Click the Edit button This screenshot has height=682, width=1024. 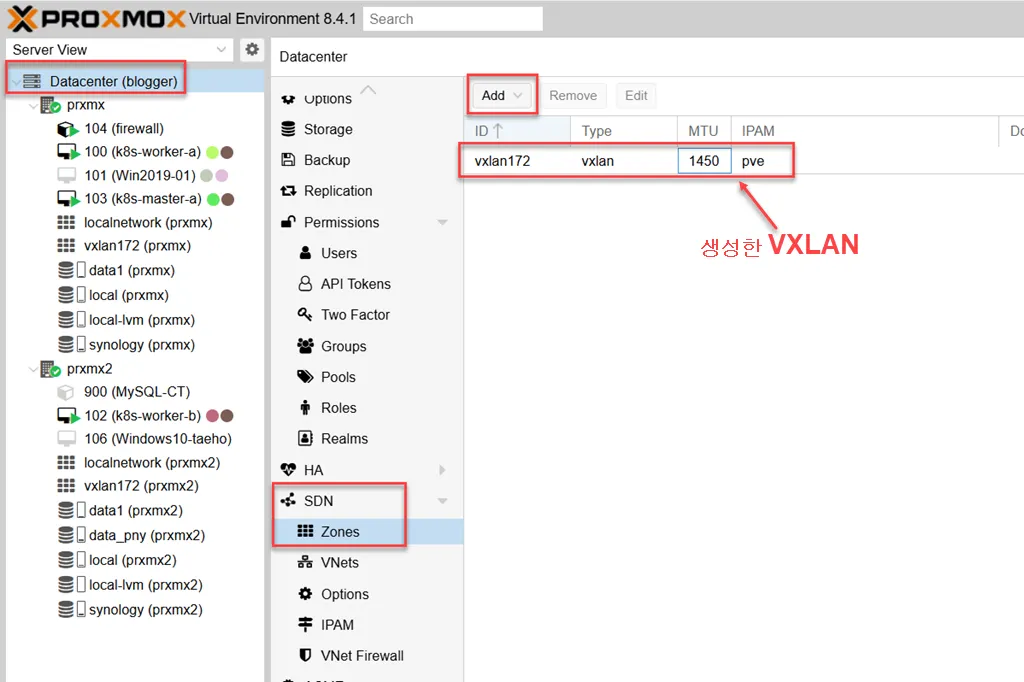click(635, 95)
